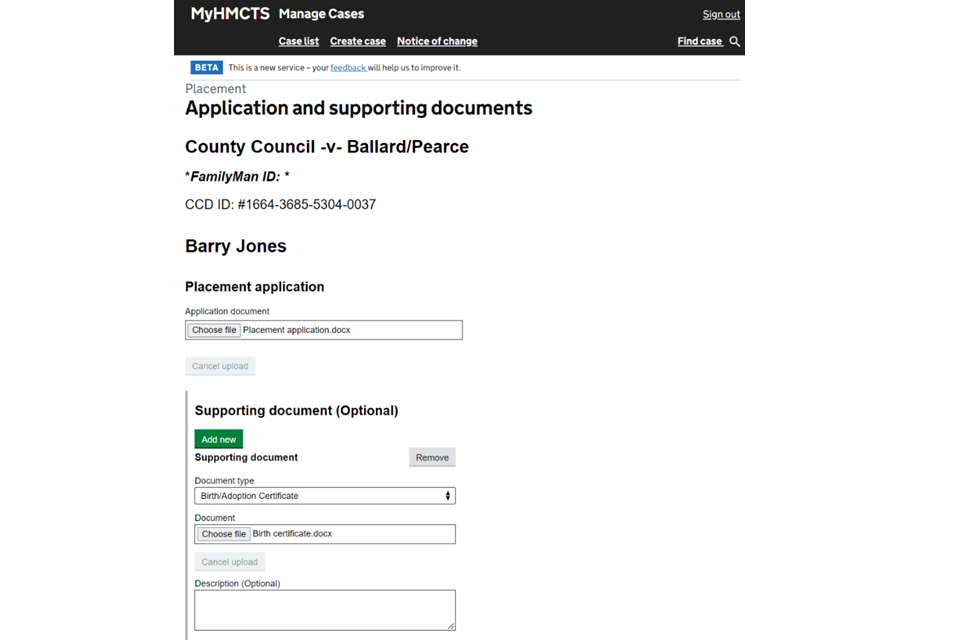Screen dimensions: 960x640
Task: Click the Placement application.docx file name
Action: tap(297, 330)
